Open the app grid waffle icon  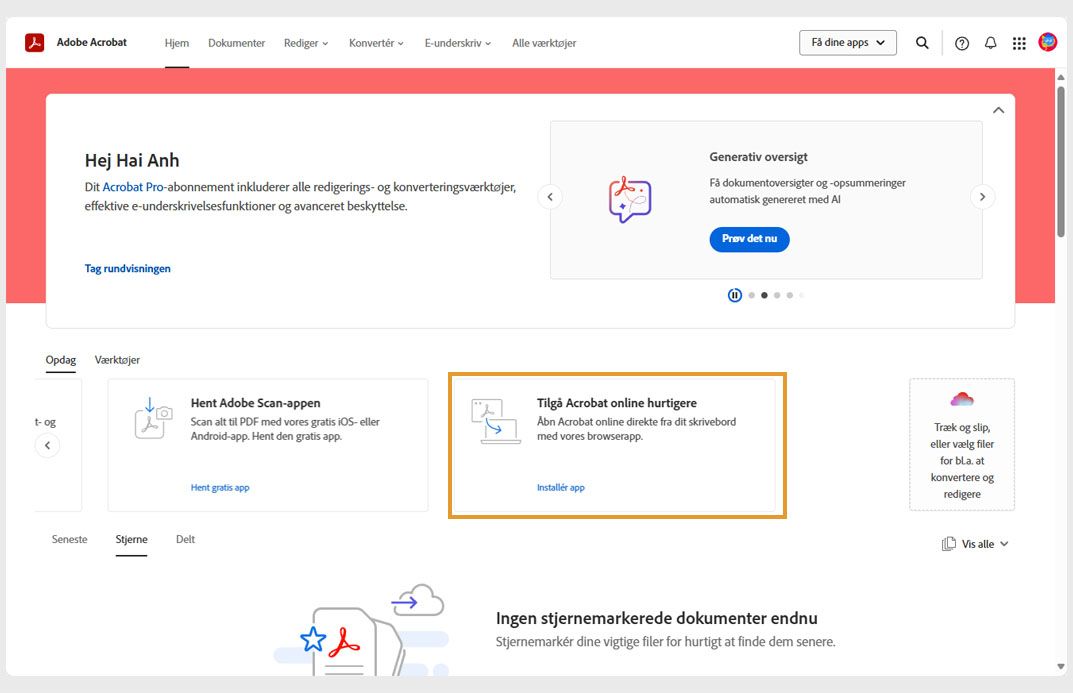tap(1018, 43)
